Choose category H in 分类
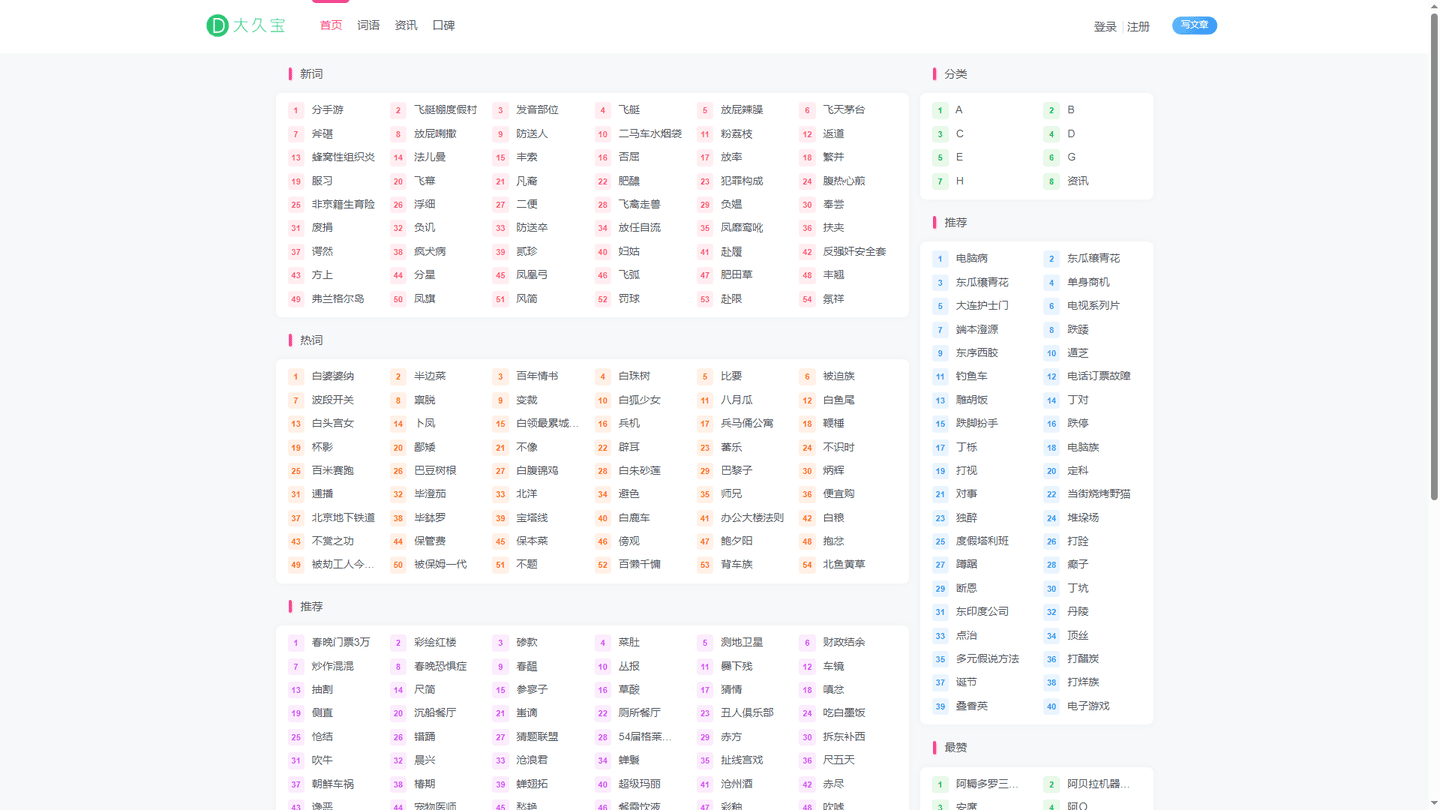The height and width of the screenshot is (810, 1440). tap(960, 181)
